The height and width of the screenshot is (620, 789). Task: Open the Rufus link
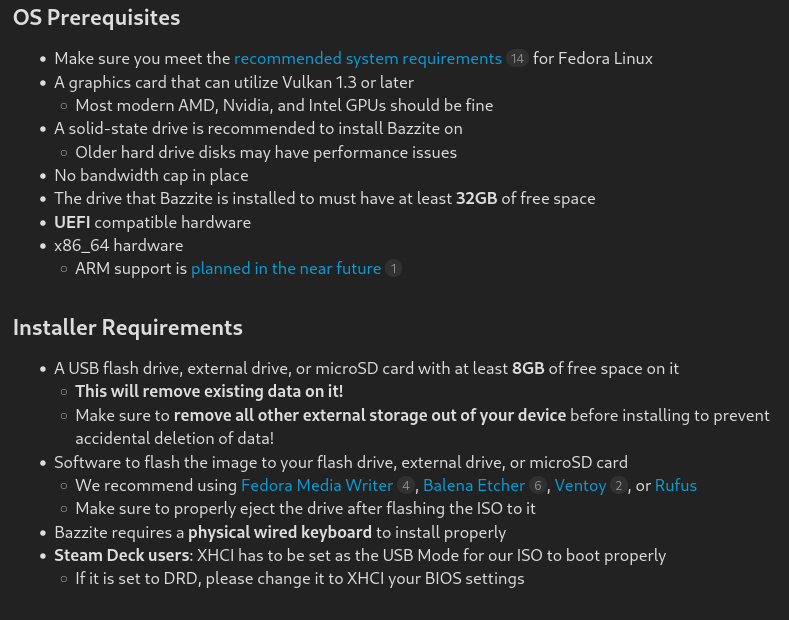pyautogui.click(x=676, y=485)
